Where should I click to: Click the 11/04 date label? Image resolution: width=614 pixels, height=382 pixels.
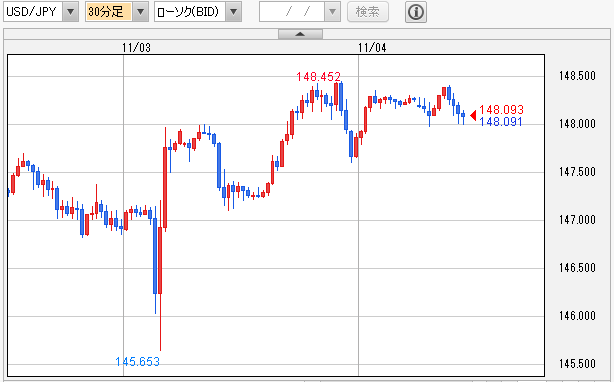click(x=372, y=48)
